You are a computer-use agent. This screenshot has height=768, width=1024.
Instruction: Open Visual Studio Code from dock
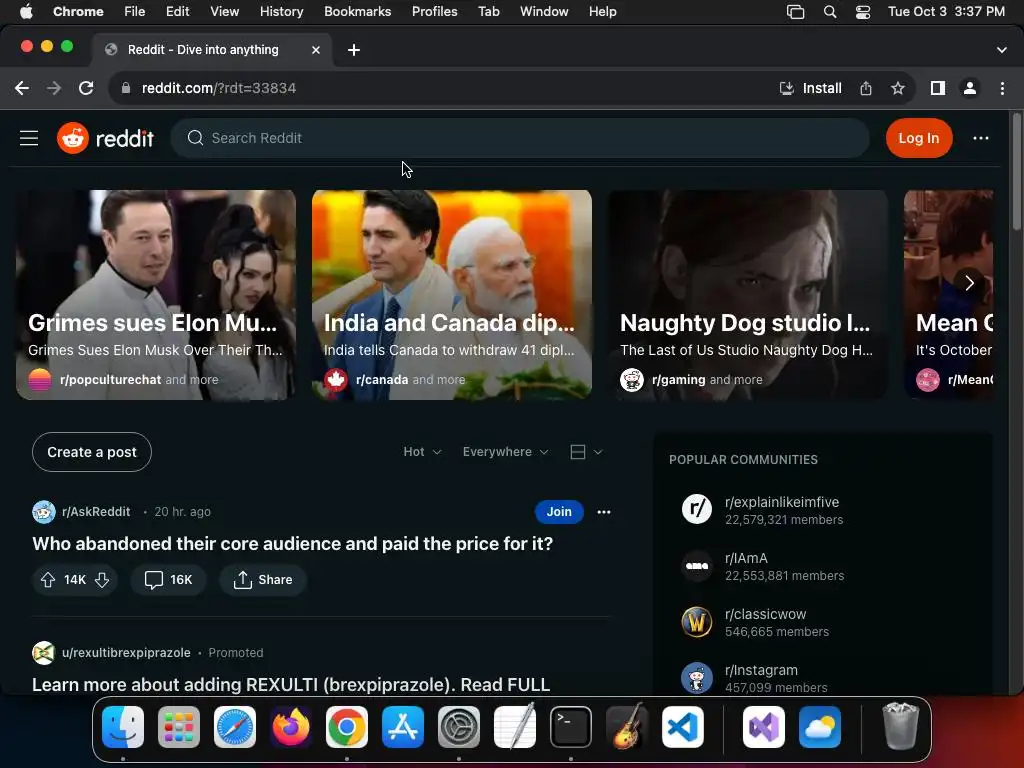click(x=682, y=727)
